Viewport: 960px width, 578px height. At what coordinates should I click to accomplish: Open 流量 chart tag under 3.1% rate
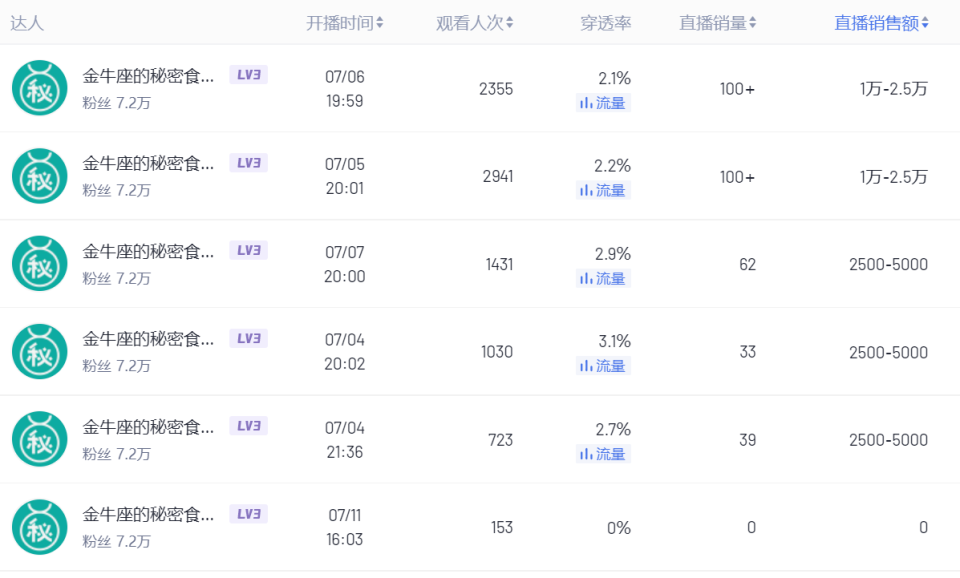(x=603, y=366)
